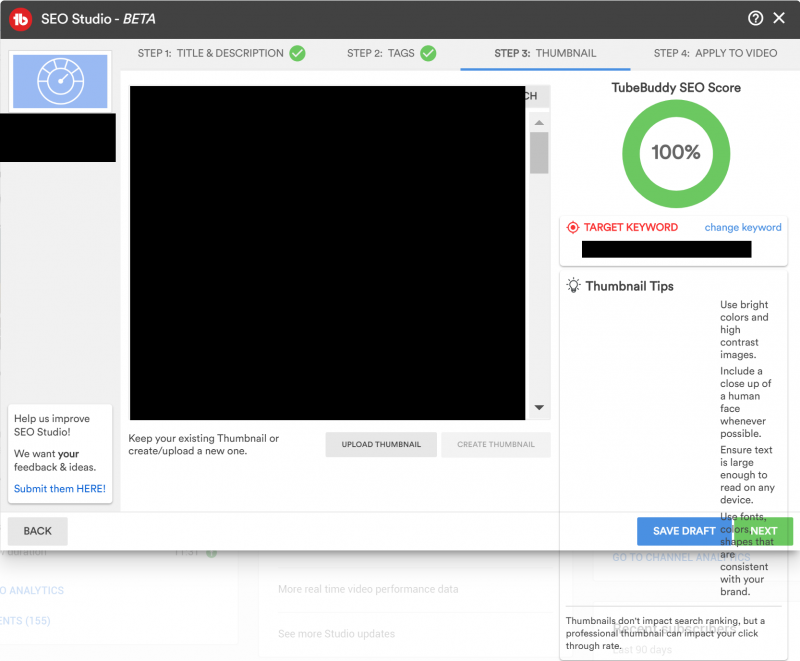Screen dimensions: 800x661
Task: Click the 100% SEO score ring
Action: 676,153
